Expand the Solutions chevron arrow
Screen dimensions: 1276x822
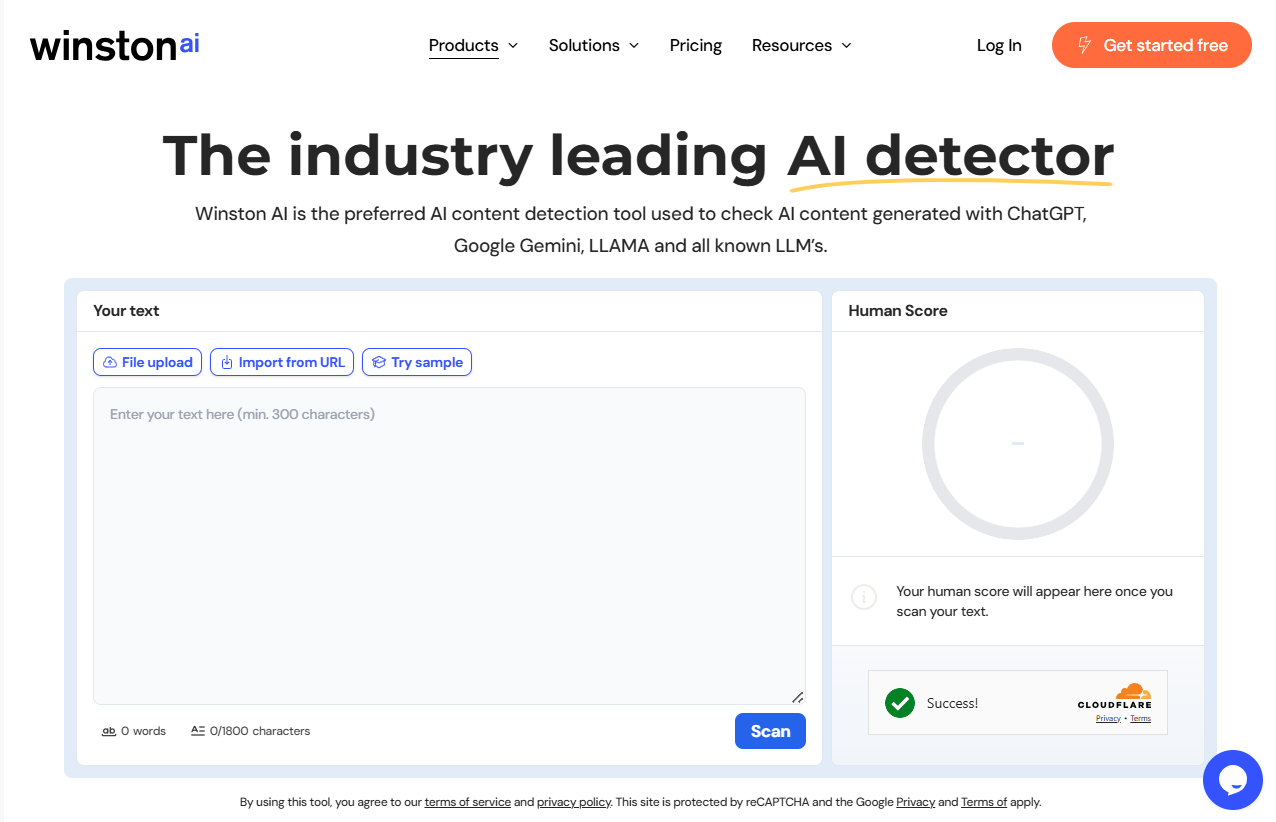pos(634,46)
